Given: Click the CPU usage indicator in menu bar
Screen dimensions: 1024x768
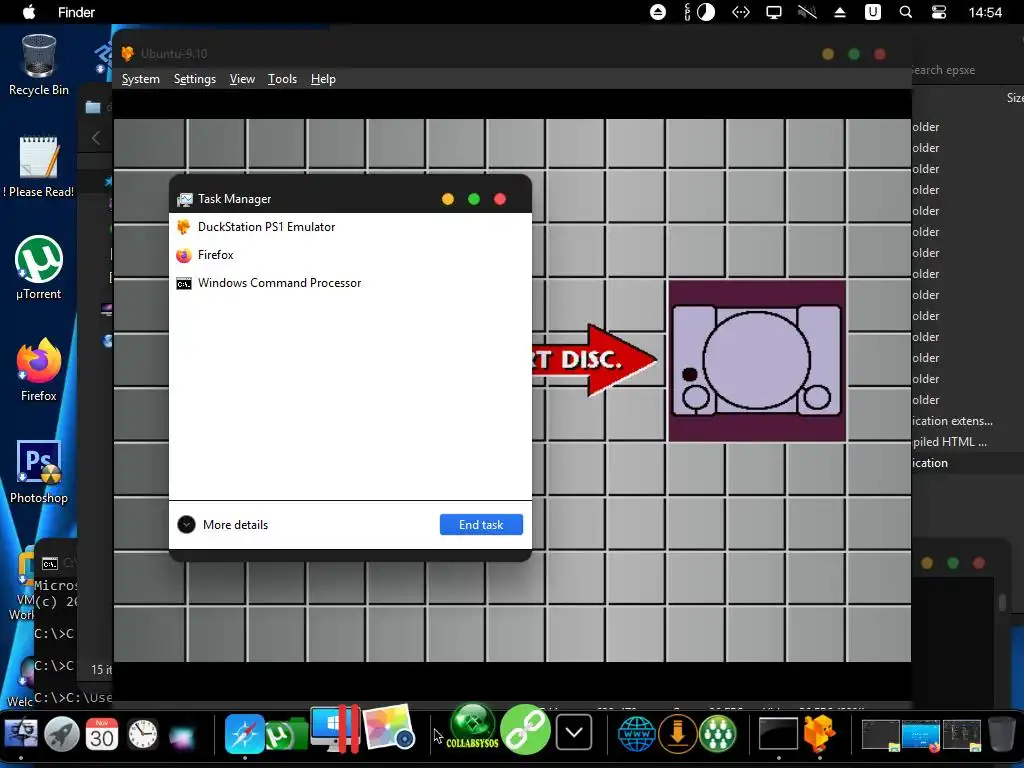Looking at the screenshot, I should [x=699, y=12].
